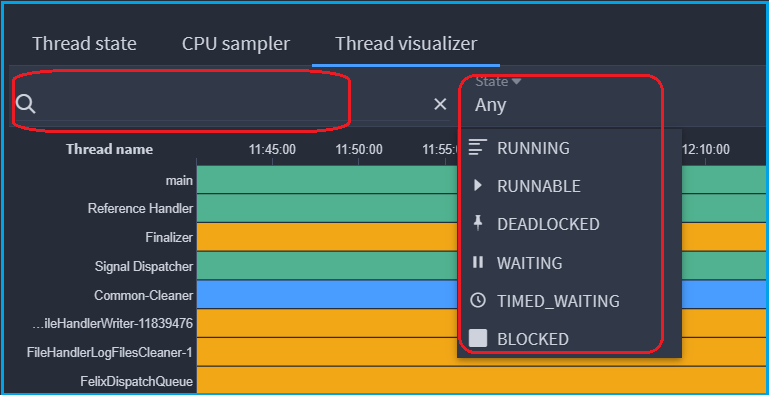The image size is (769, 395).
Task: Choose BLOCKED from the state list
Action: point(569,339)
